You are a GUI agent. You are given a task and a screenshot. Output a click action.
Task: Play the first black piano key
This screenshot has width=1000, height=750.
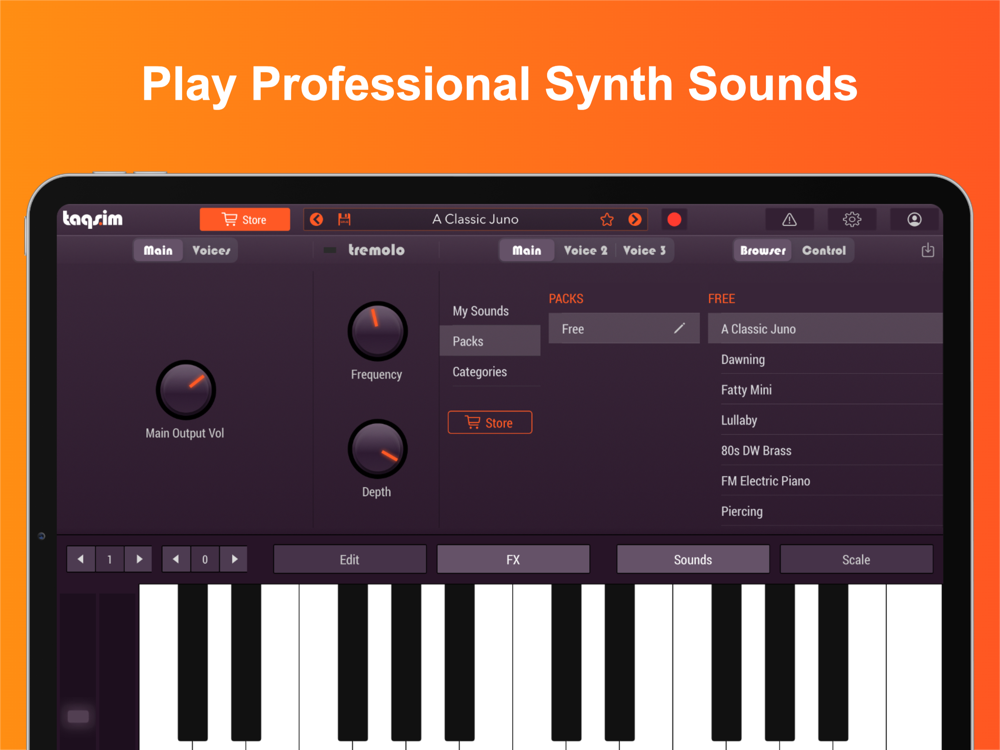pos(192,662)
